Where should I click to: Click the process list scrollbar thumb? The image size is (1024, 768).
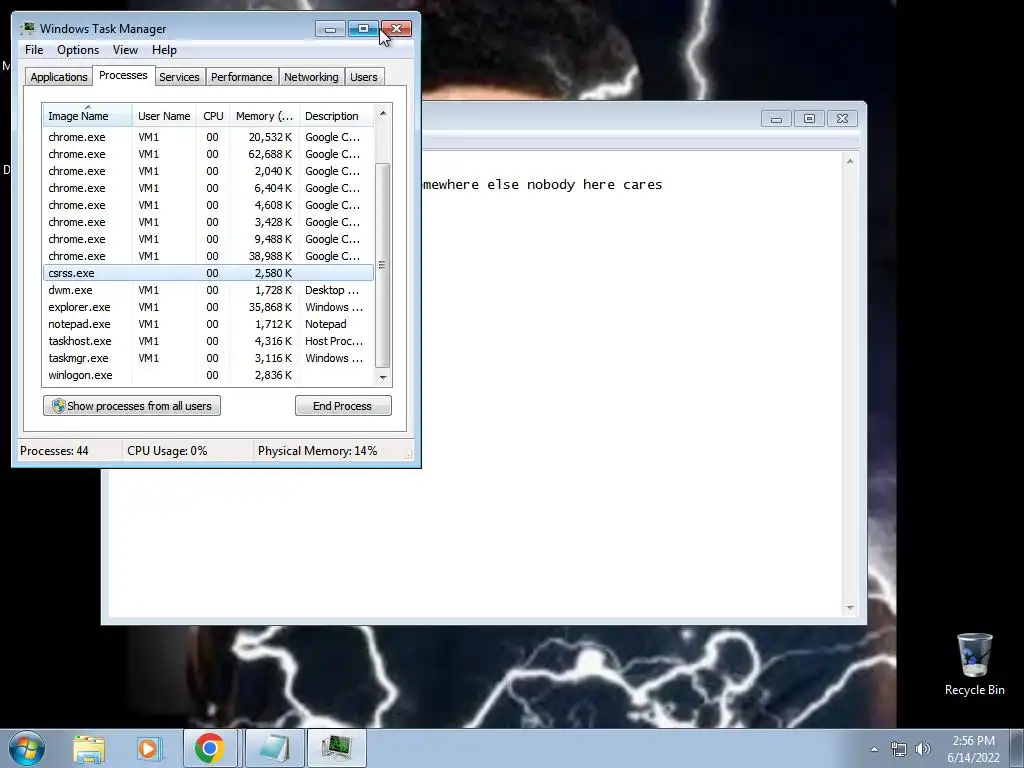383,265
